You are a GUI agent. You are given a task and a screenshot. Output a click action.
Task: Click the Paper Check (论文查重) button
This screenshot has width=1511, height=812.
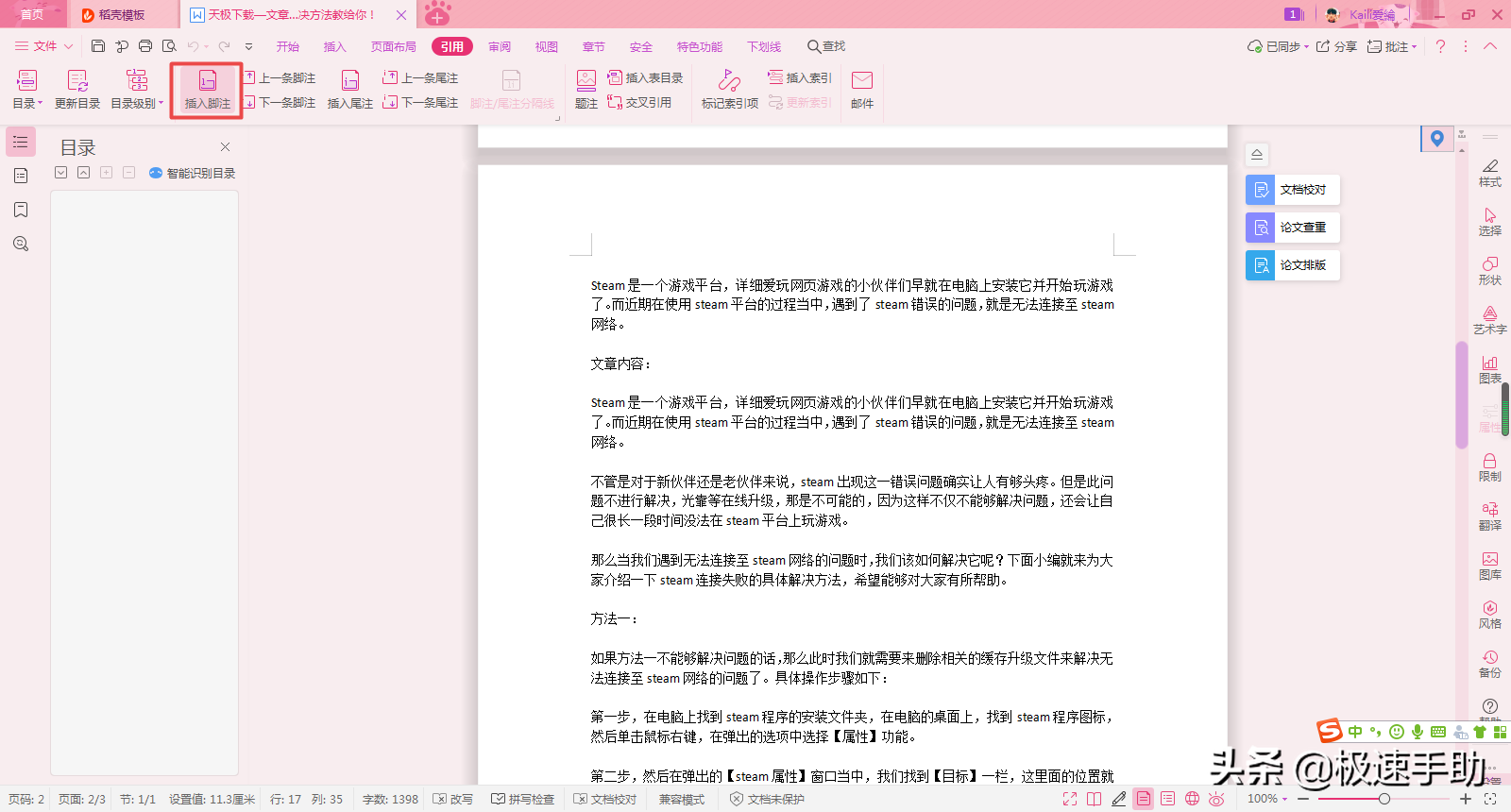[x=1293, y=228]
